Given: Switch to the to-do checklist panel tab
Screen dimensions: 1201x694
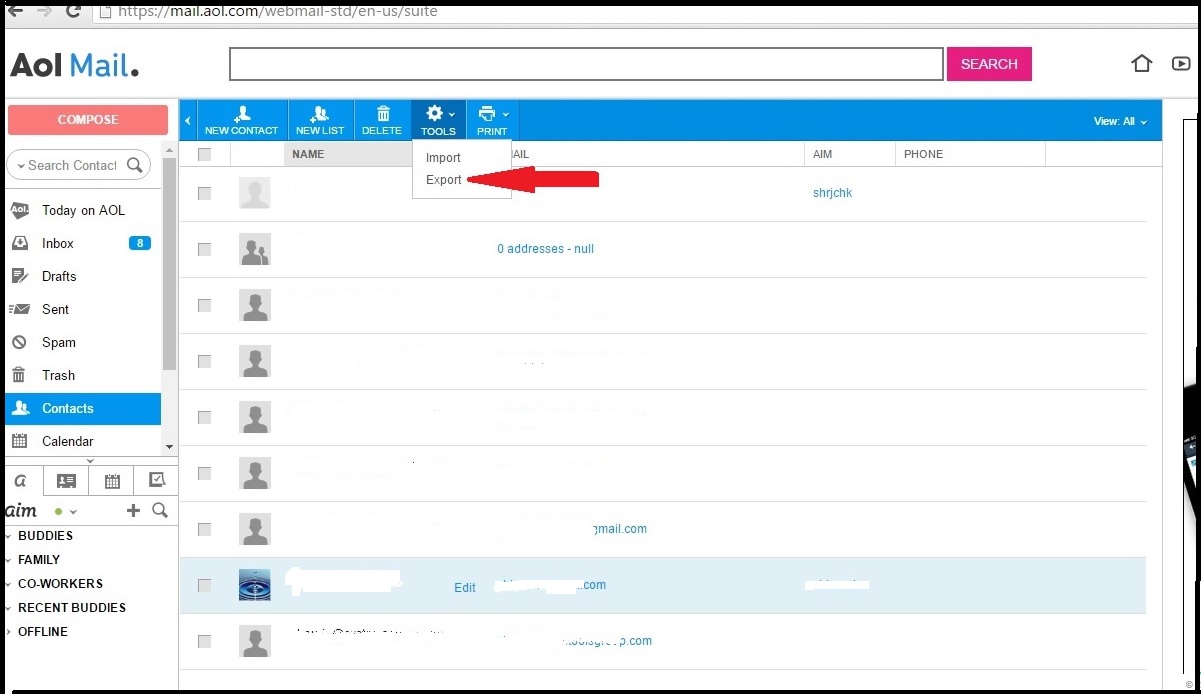Looking at the screenshot, I should pos(156,481).
